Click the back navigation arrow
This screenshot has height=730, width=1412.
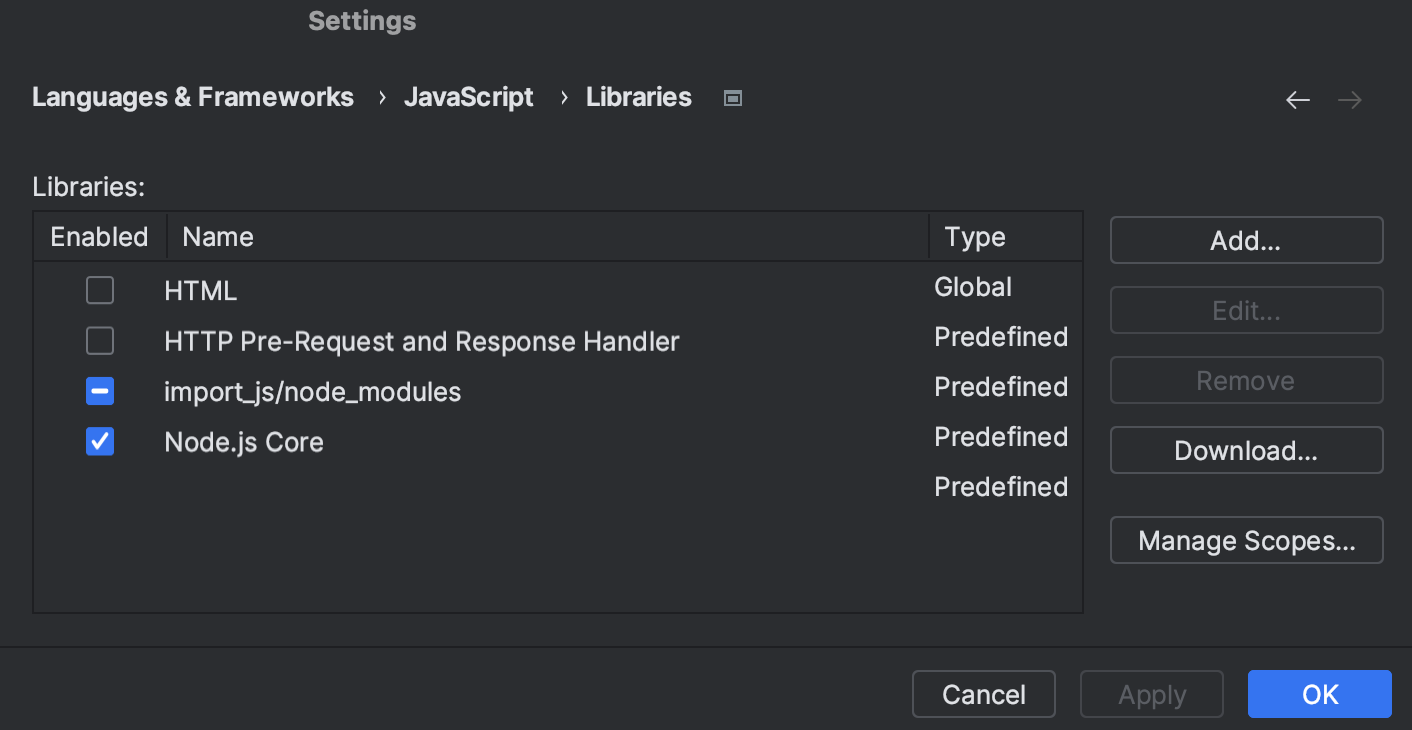tap(1297, 99)
